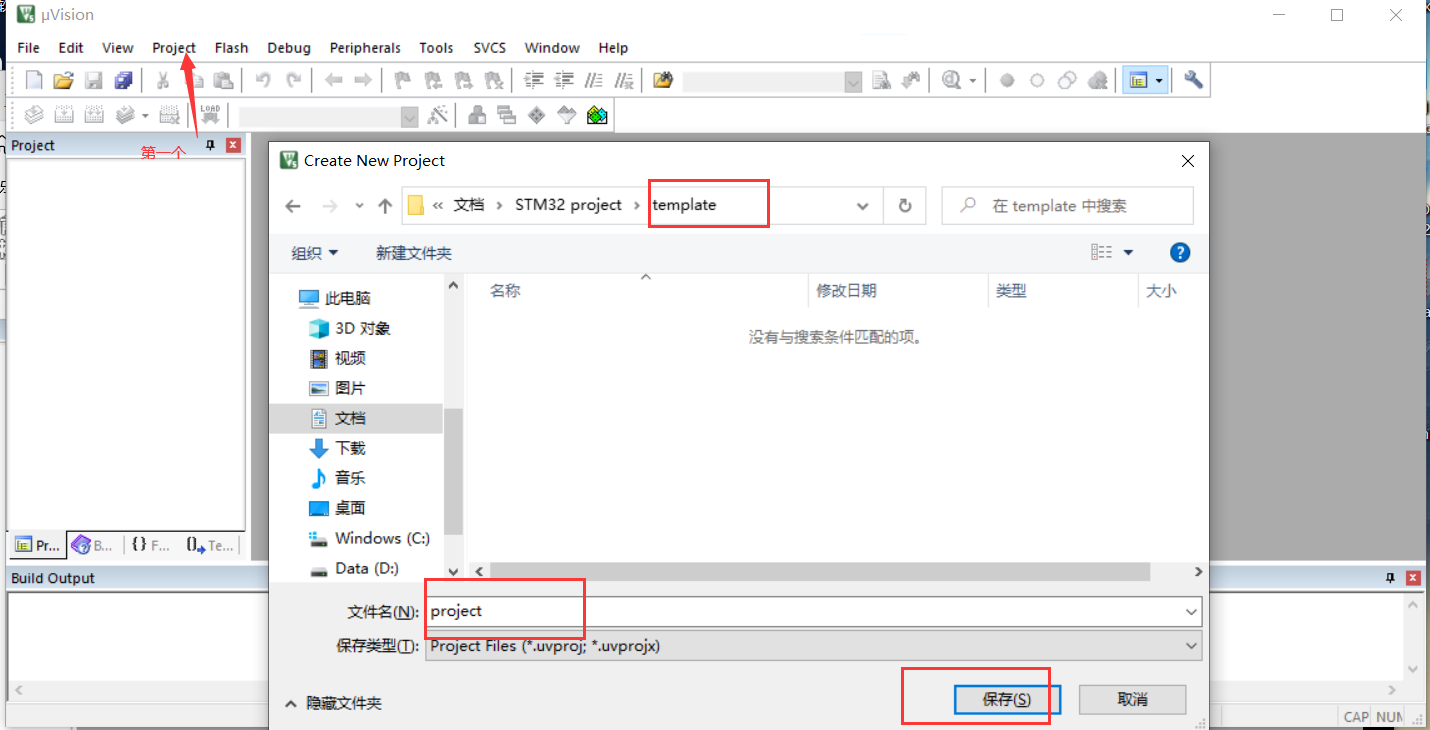This screenshot has width=1430, height=730.
Task: Click the Configuration wrench icon
Action: pyautogui.click(x=1192, y=79)
